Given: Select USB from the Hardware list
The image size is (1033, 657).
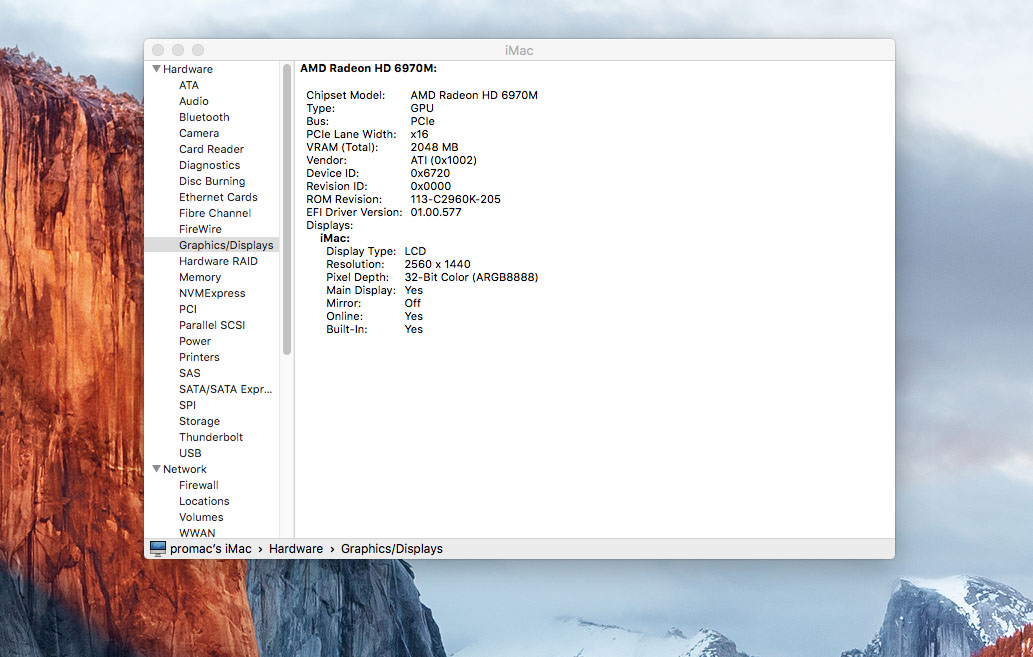Looking at the screenshot, I should [190, 453].
